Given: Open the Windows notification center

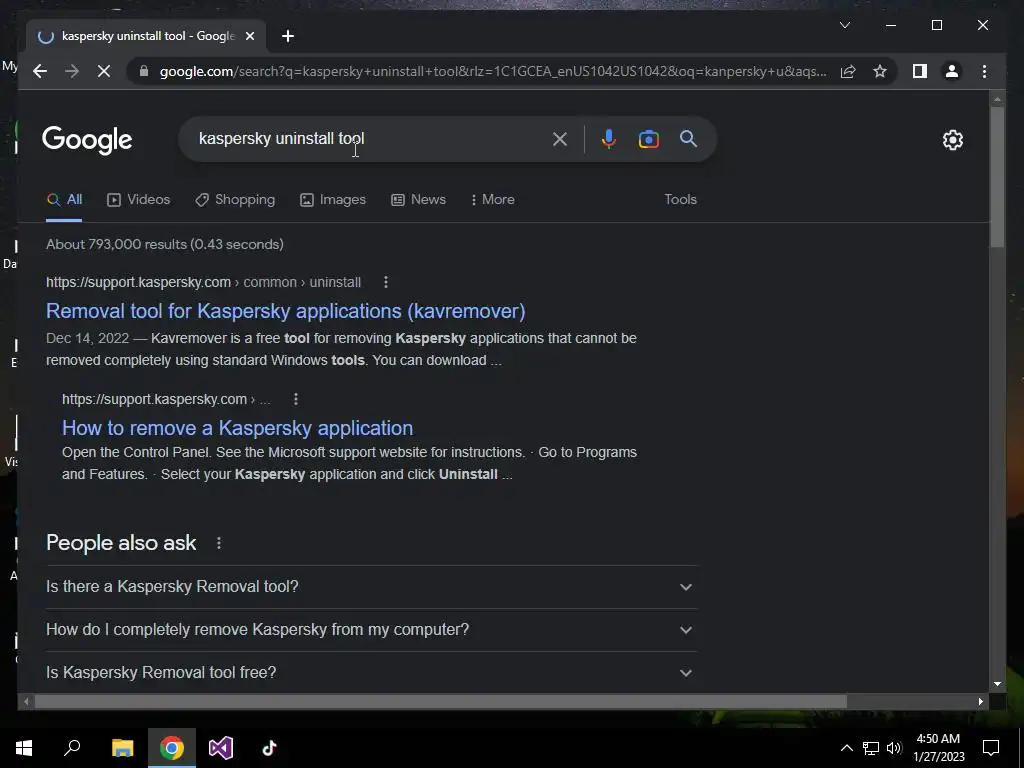Looking at the screenshot, I should 991,748.
